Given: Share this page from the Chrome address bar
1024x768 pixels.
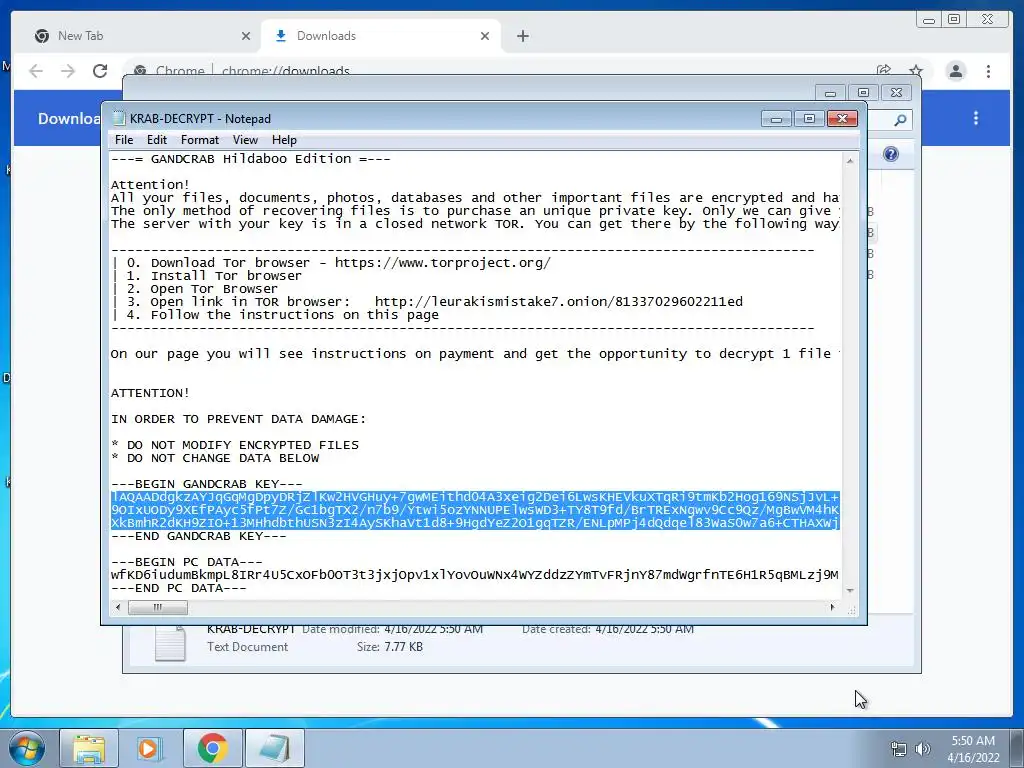Looking at the screenshot, I should (884, 70).
